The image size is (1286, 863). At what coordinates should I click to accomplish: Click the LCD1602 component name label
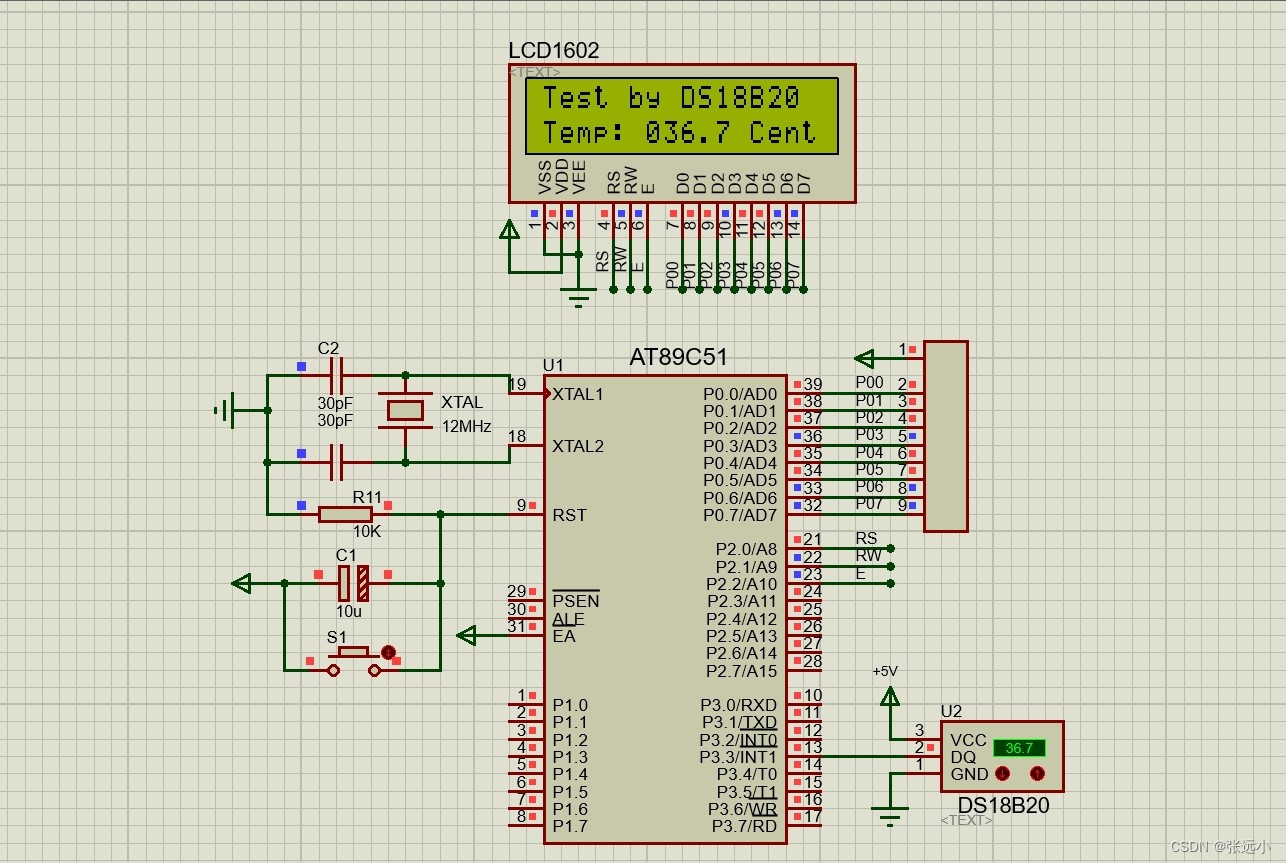(x=554, y=51)
